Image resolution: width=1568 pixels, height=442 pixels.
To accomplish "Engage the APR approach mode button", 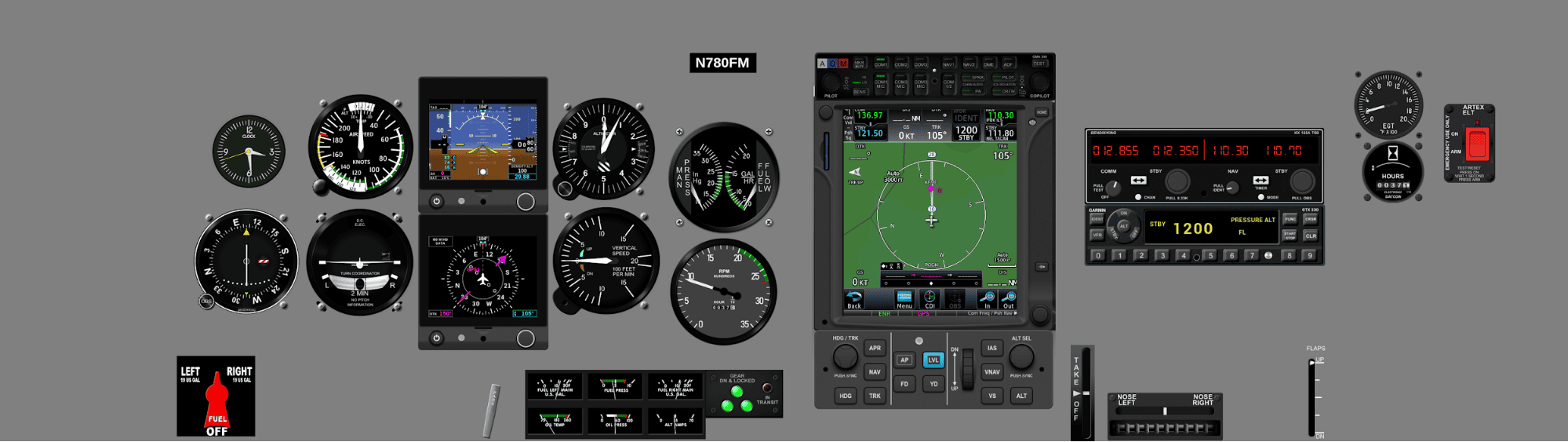I will (x=875, y=348).
